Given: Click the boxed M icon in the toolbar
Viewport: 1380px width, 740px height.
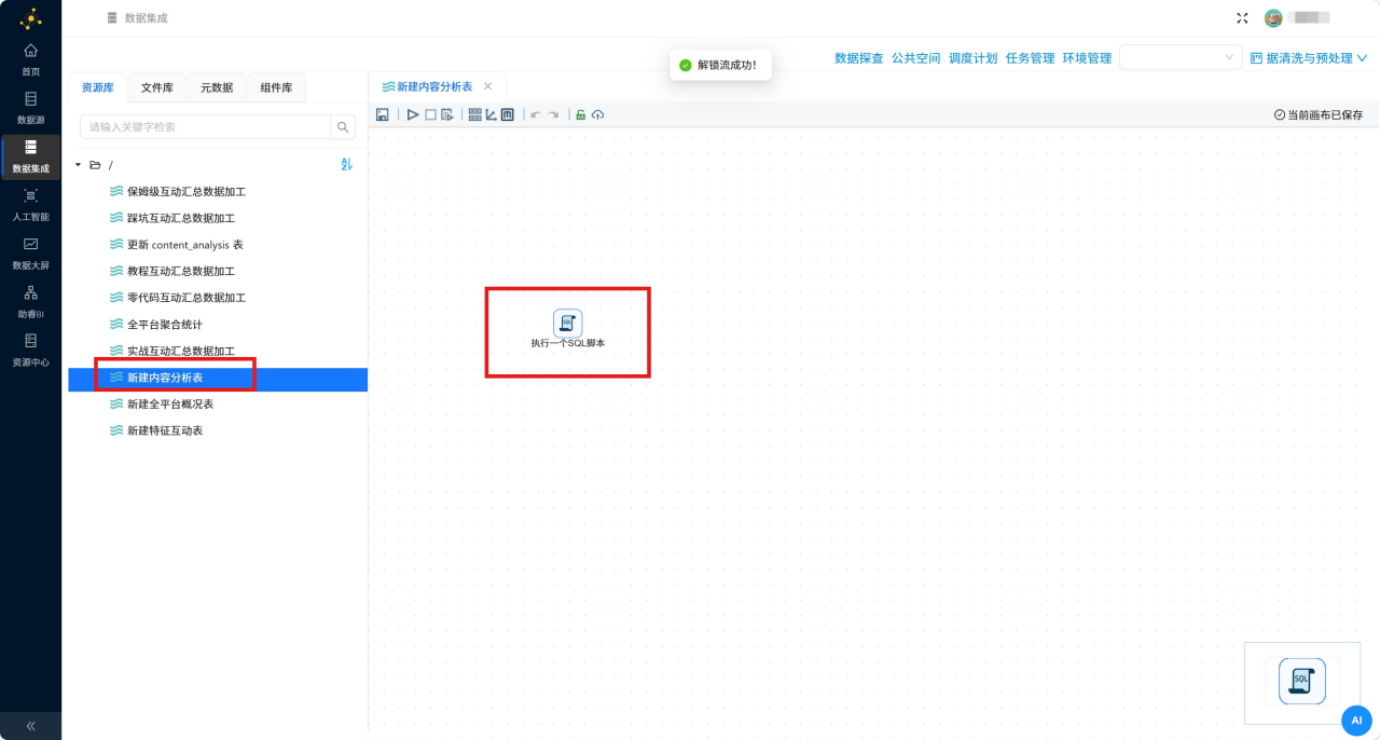Looking at the screenshot, I should (507, 115).
